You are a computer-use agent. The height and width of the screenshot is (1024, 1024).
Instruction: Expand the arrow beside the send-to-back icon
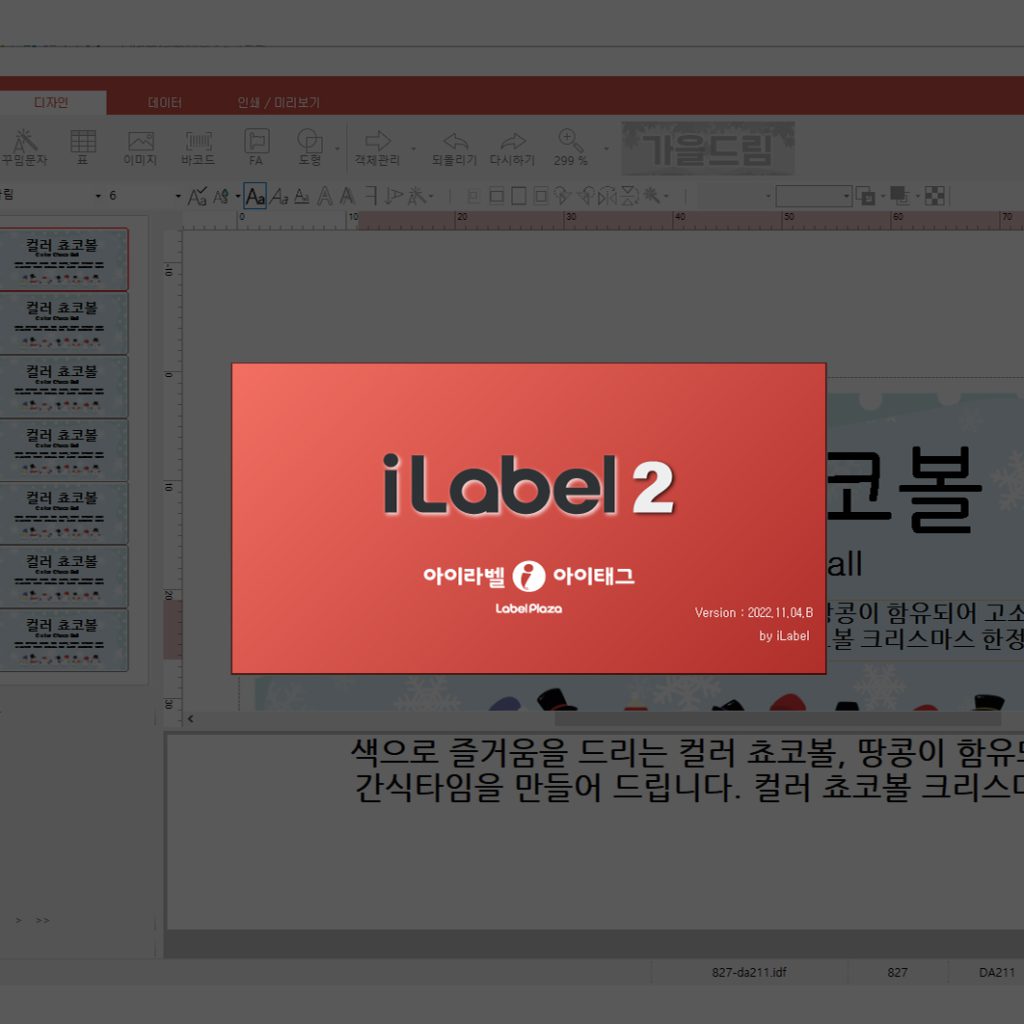coord(918,196)
